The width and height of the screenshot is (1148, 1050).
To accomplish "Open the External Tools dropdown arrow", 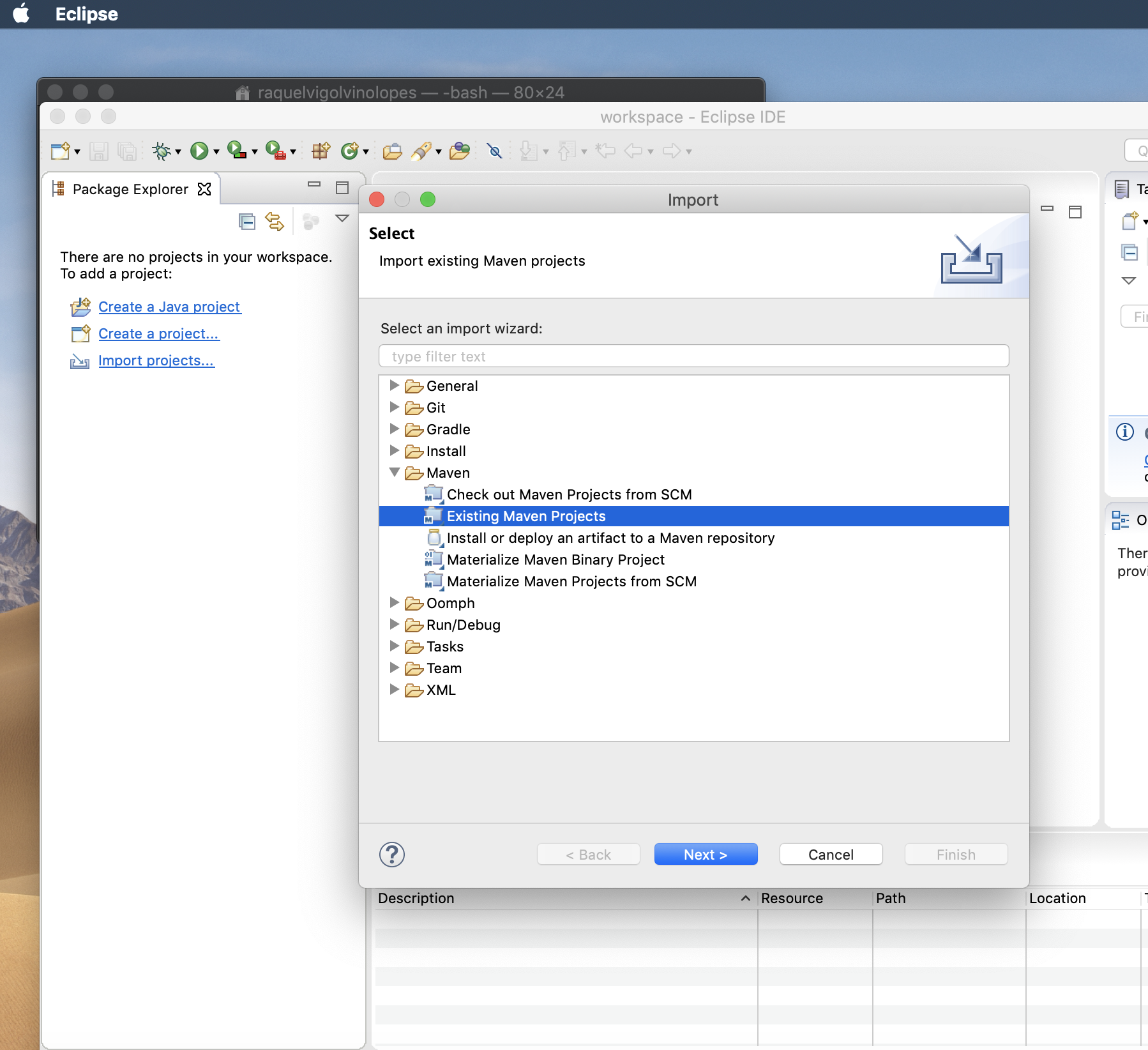I will [292, 152].
